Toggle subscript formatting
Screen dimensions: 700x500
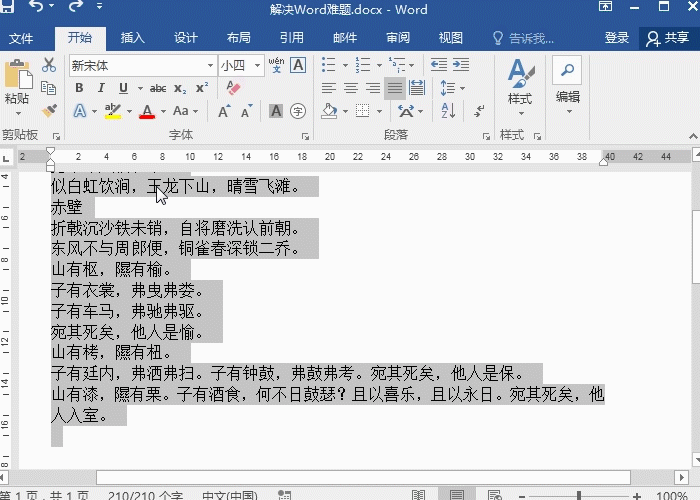click(180, 88)
